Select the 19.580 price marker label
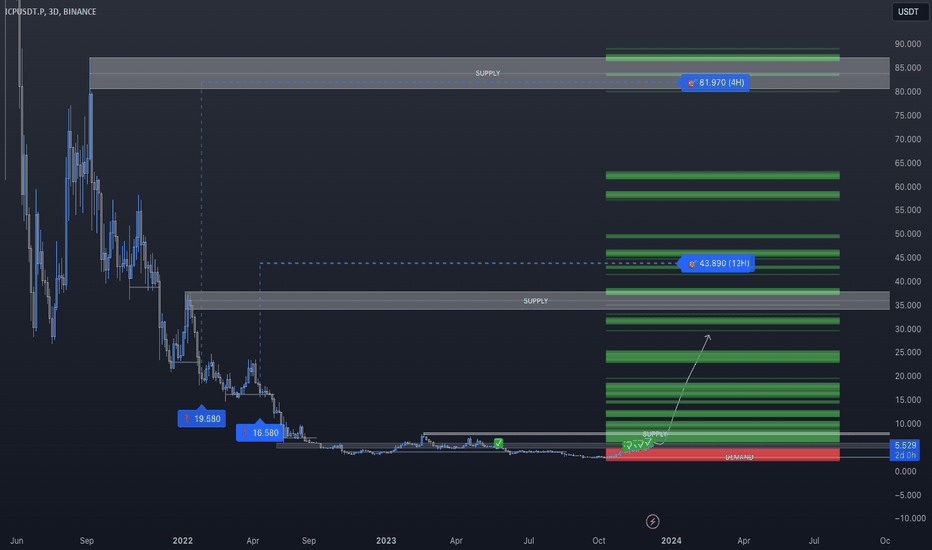 (x=201, y=418)
